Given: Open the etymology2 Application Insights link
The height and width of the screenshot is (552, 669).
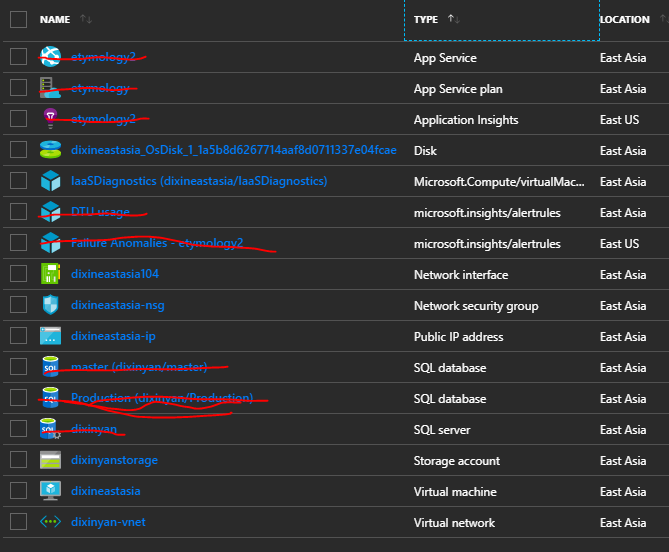Looking at the screenshot, I should click(x=103, y=119).
